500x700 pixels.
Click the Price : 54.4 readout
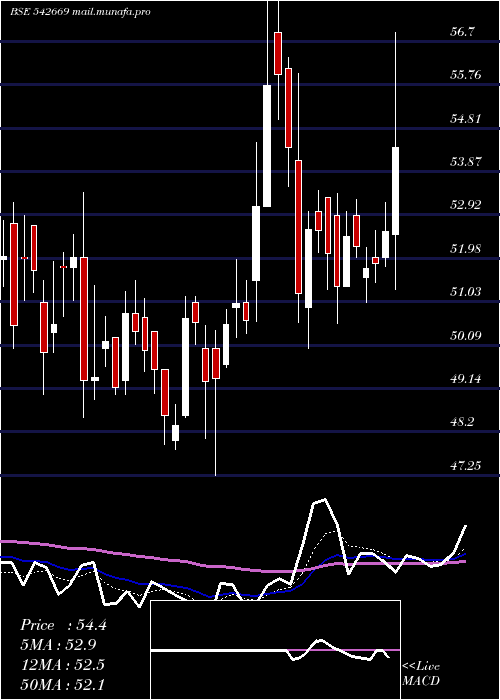tap(63, 625)
